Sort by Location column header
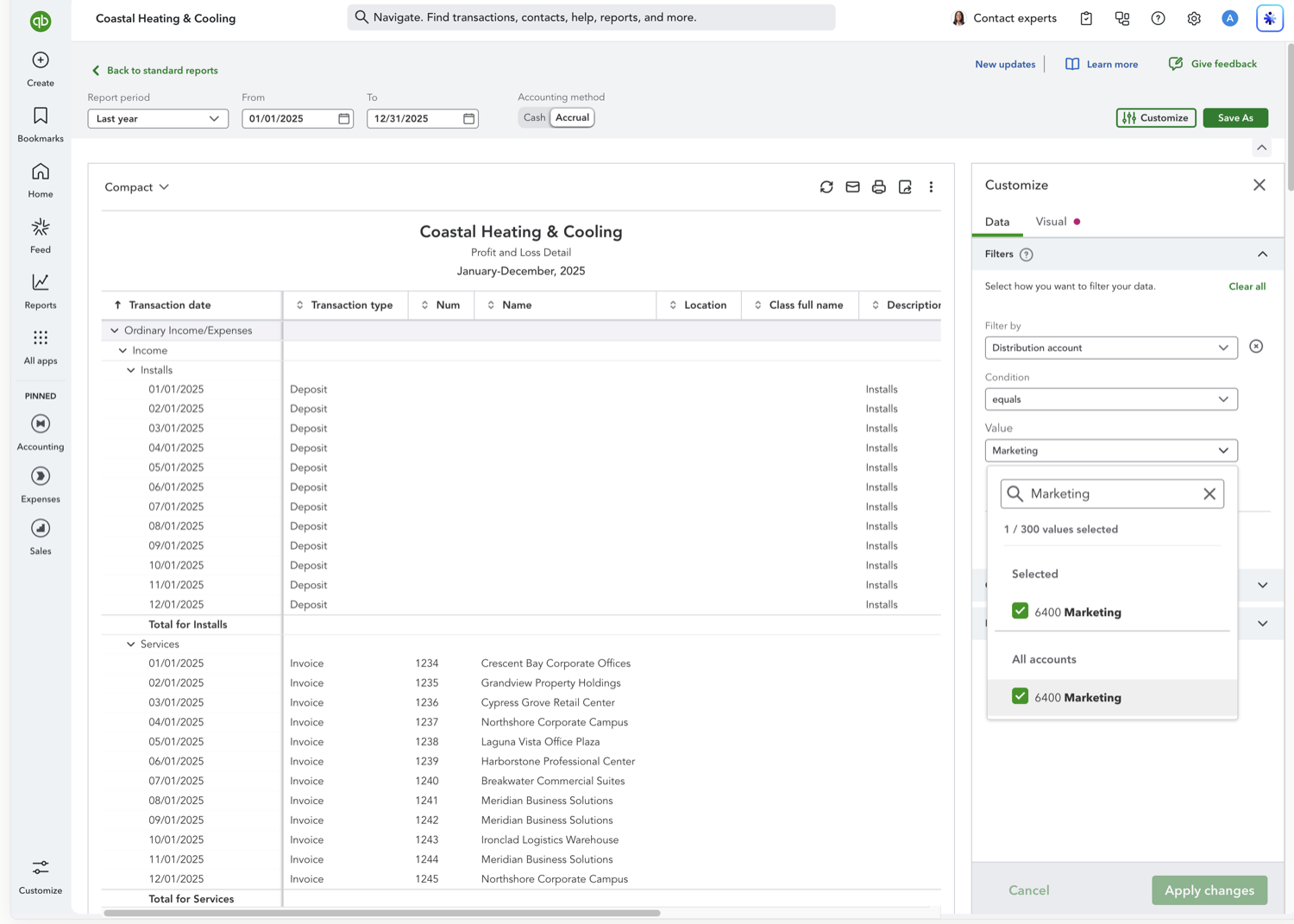The height and width of the screenshot is (924, 1294). [698, 305]
